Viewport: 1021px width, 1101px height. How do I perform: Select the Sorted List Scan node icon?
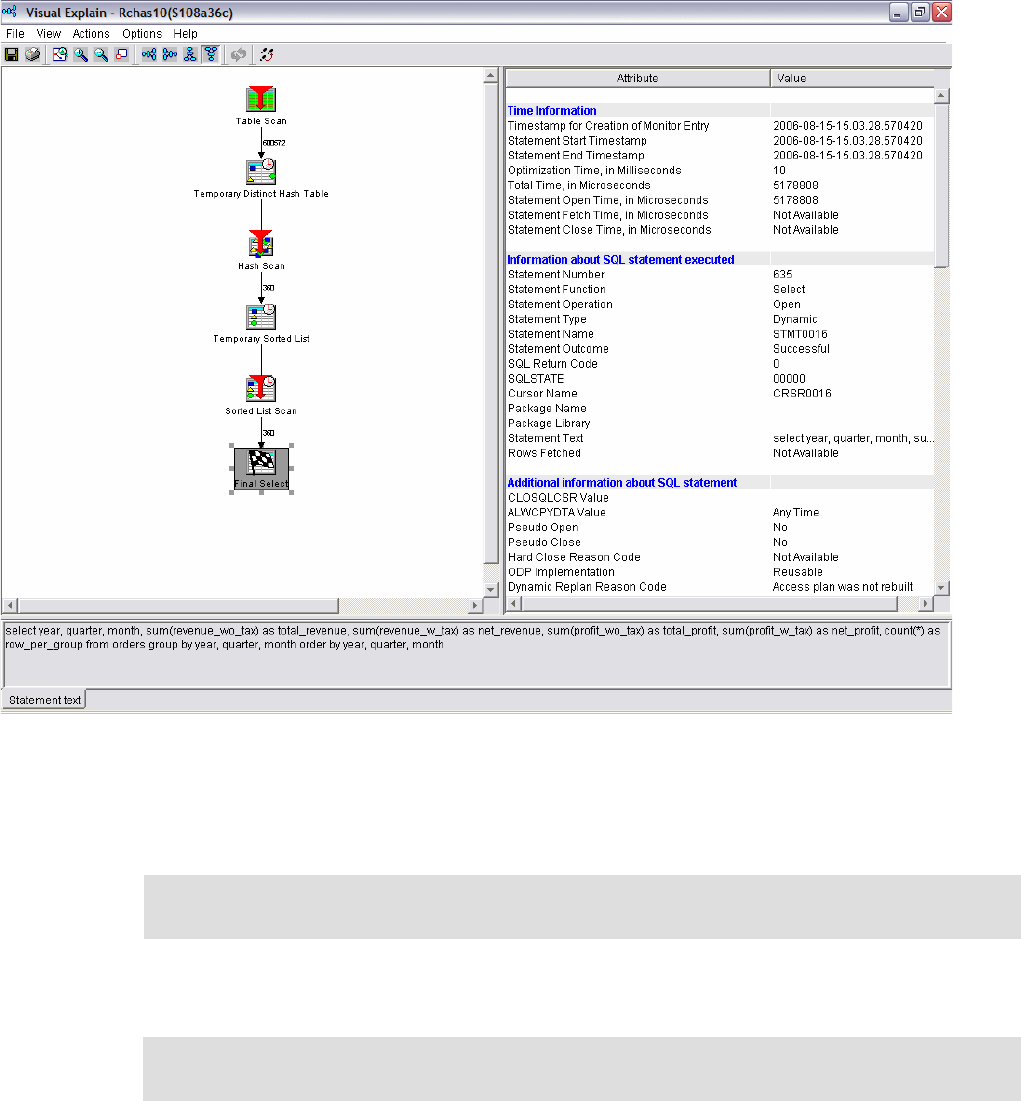coord(260,388)
